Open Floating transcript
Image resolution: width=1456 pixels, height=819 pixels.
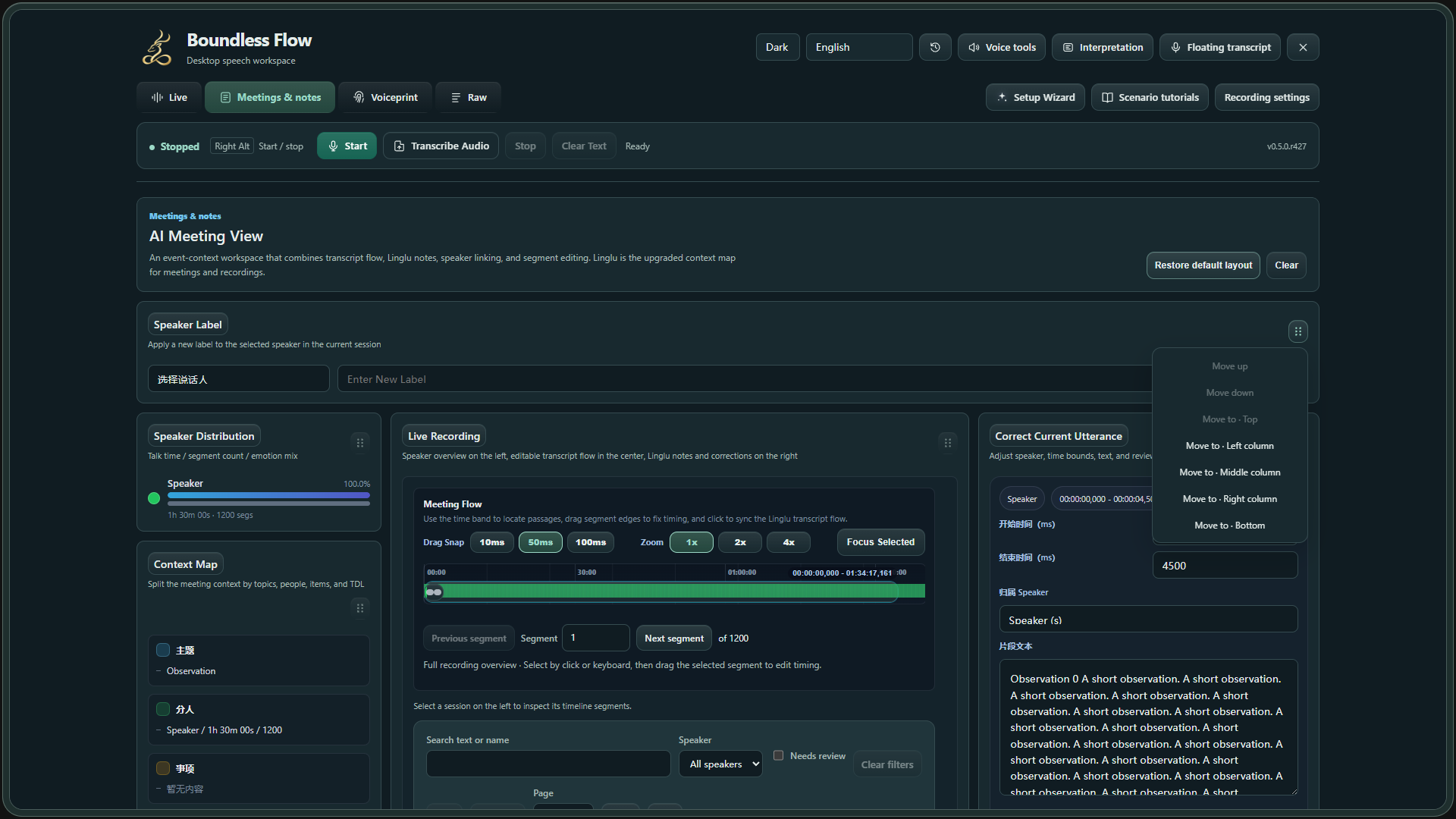[1220, 47]
